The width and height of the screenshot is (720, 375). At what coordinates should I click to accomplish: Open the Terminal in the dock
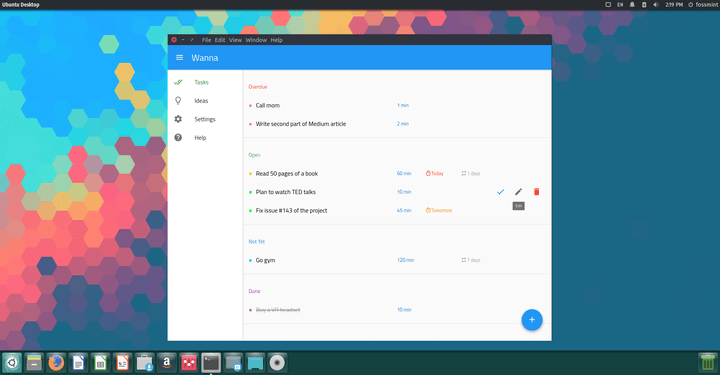211,363
